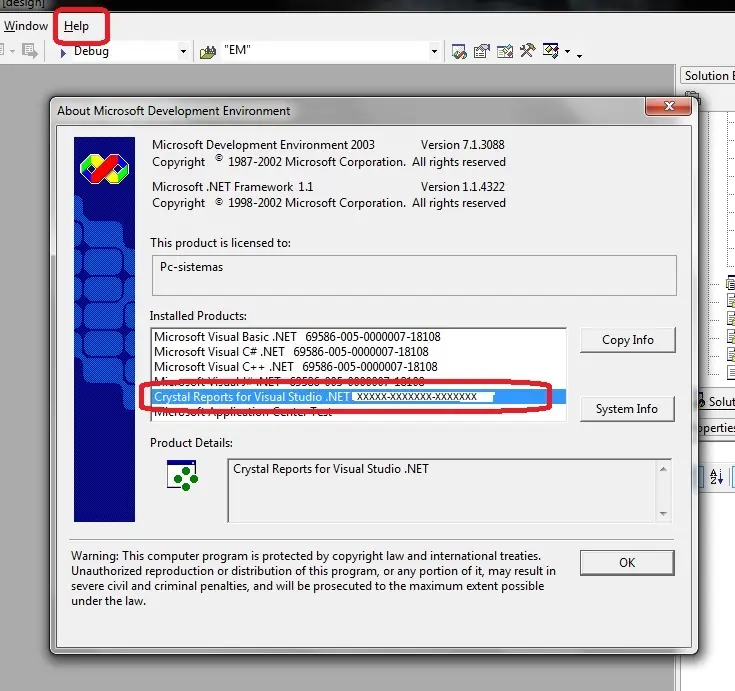
Task: Open the Window menu
Action: (x=26, y=26)
